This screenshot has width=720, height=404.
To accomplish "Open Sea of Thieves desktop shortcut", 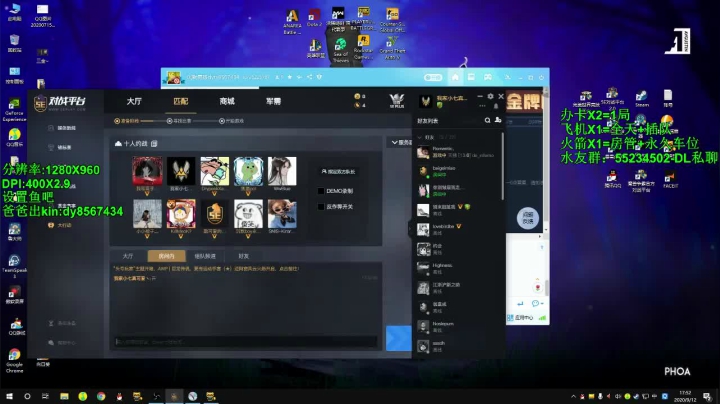I will tap(340, 50).
